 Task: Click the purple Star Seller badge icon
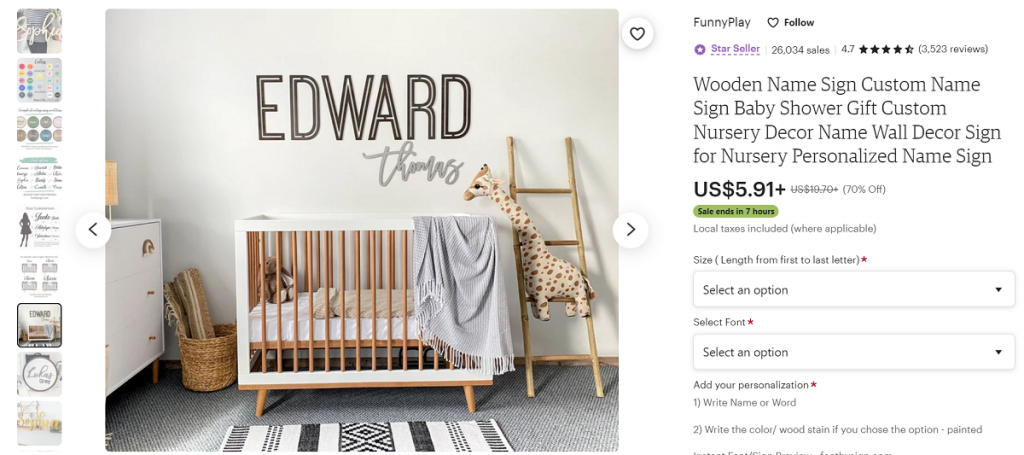pyautogui.click(x=700, y=49)
